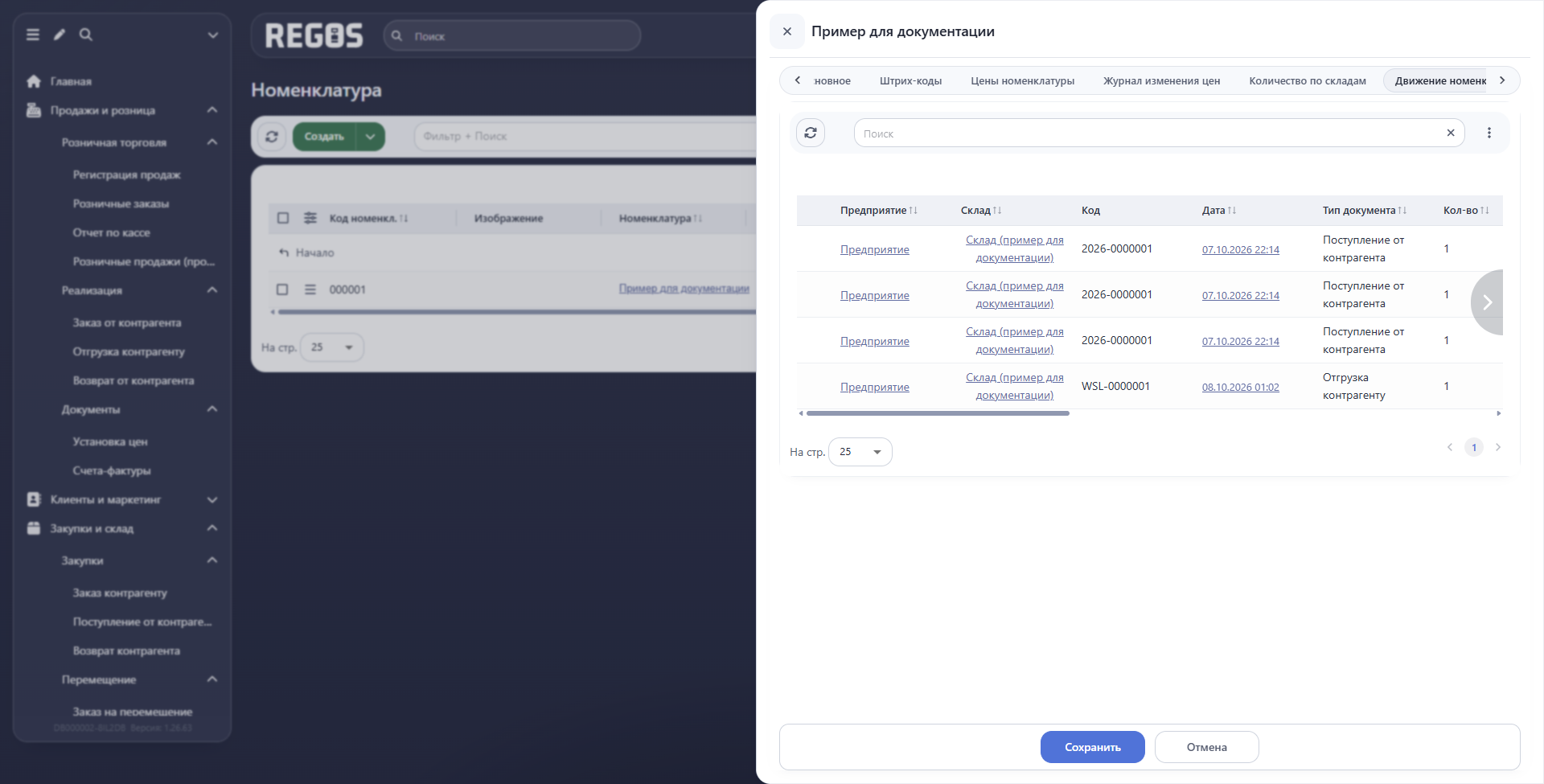Open the Создать dropdown arrow
The height and width of the screenshot is (784, 1544).
[x=371, y=137]
